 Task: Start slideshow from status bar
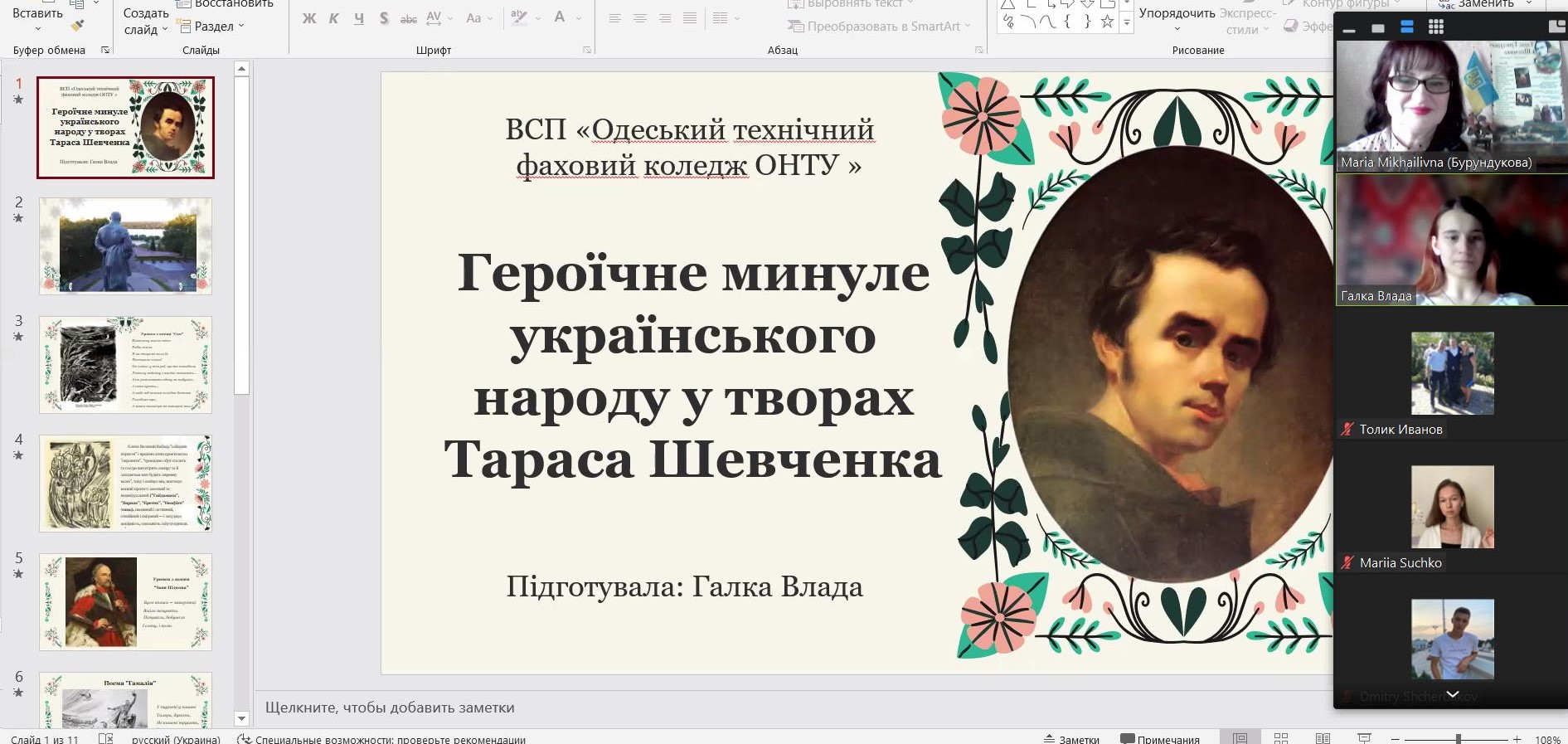click(x=1364, y=738)
